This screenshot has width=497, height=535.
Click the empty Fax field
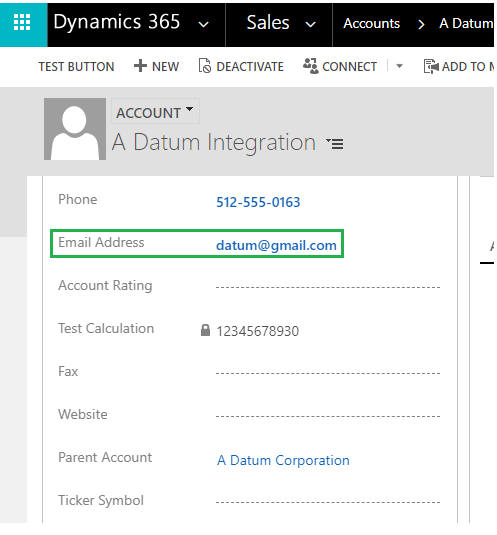(328, 373)
